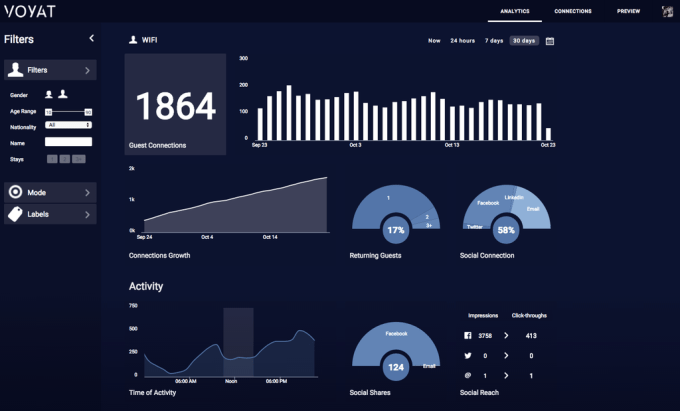Viewport: 680px width, 411px height.
Task: Click the person icon beside WIFI
Action: click(x=133, y=40)
